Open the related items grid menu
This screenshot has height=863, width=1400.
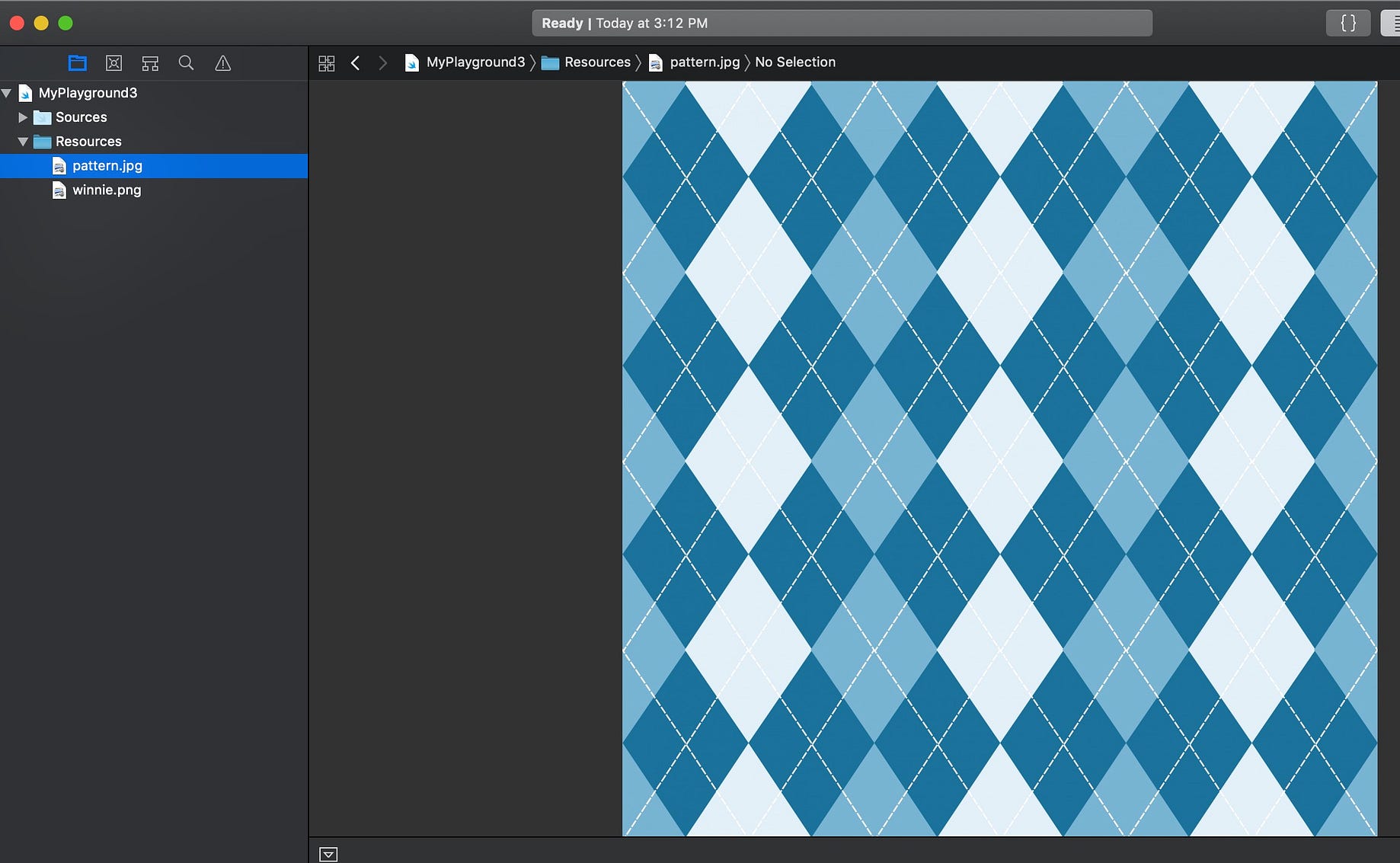327,63
